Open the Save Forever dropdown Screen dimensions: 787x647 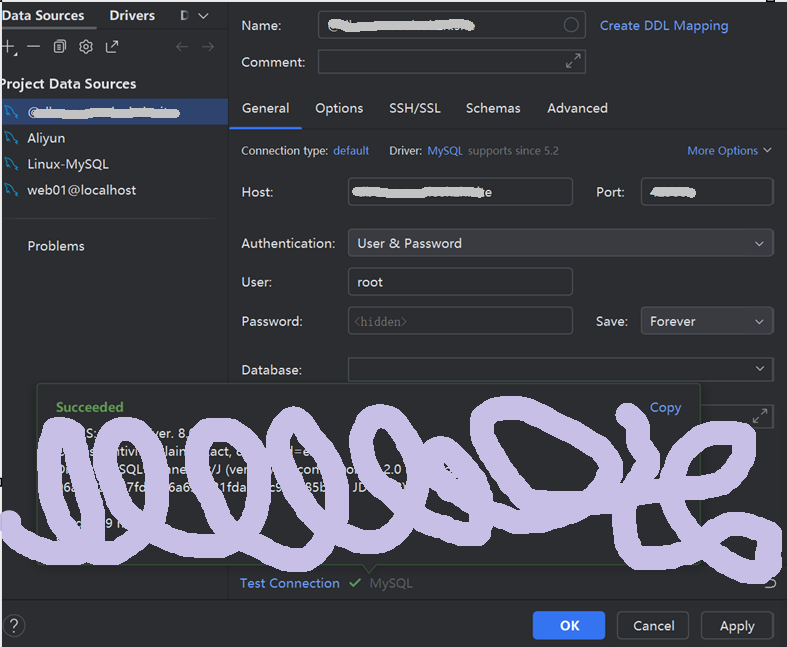[707, 321]
